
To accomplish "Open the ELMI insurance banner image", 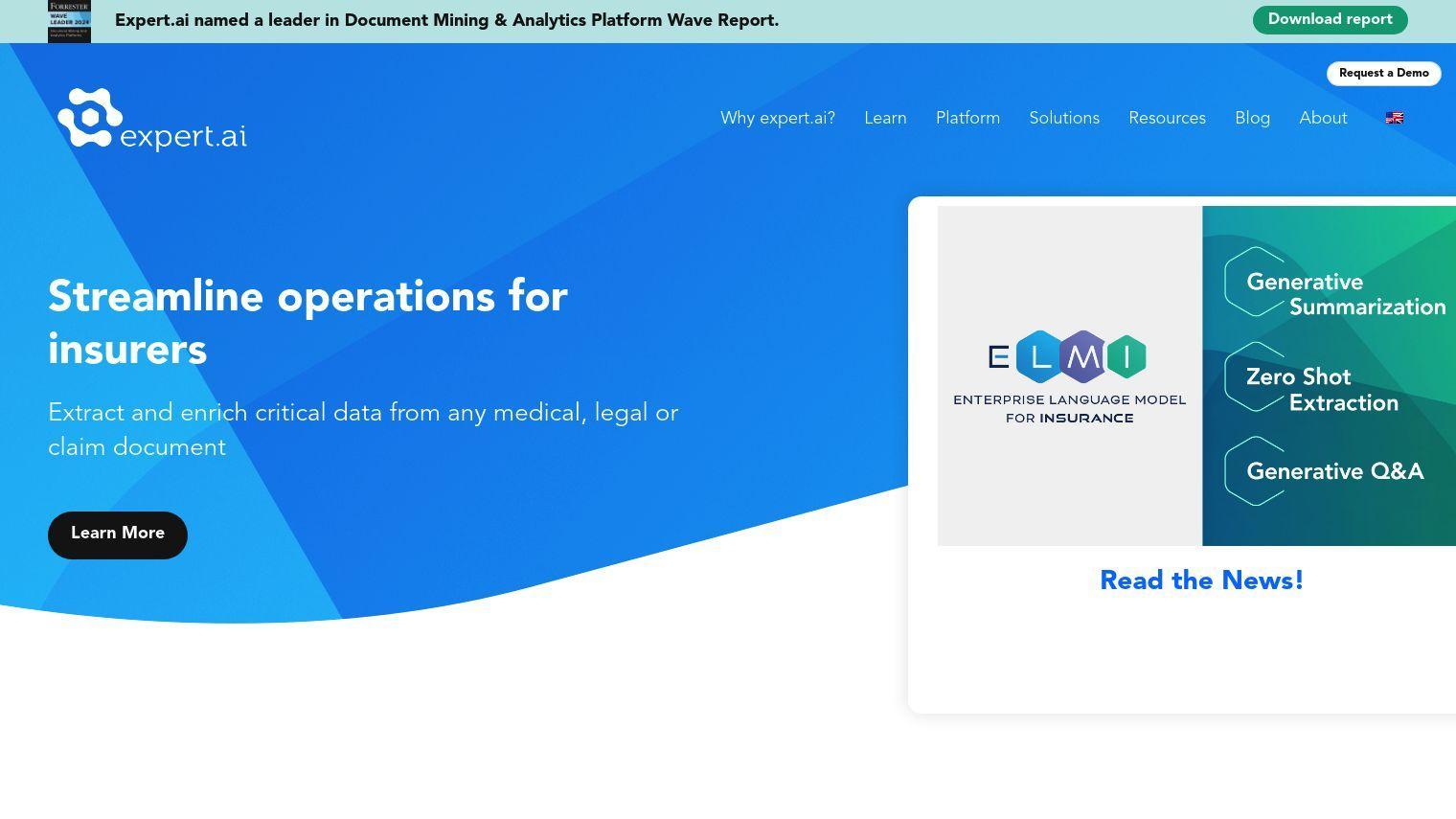I will point(1196,375).
